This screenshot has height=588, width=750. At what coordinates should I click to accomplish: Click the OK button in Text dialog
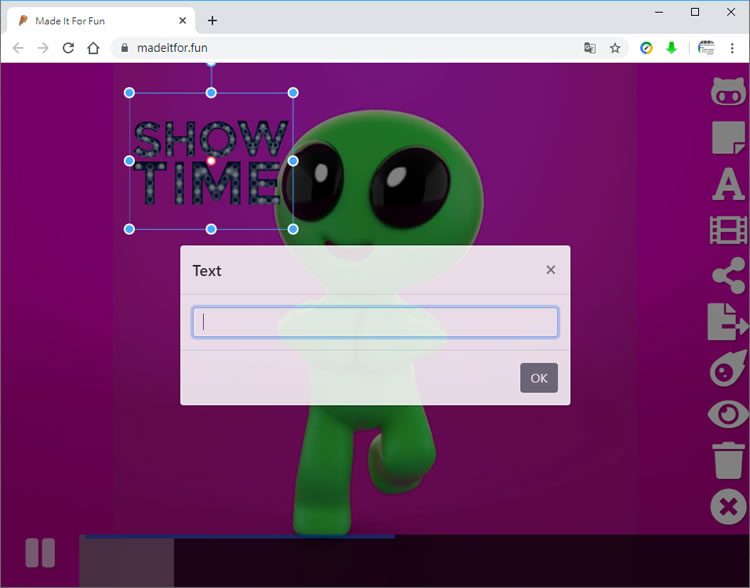pos(539,378)
